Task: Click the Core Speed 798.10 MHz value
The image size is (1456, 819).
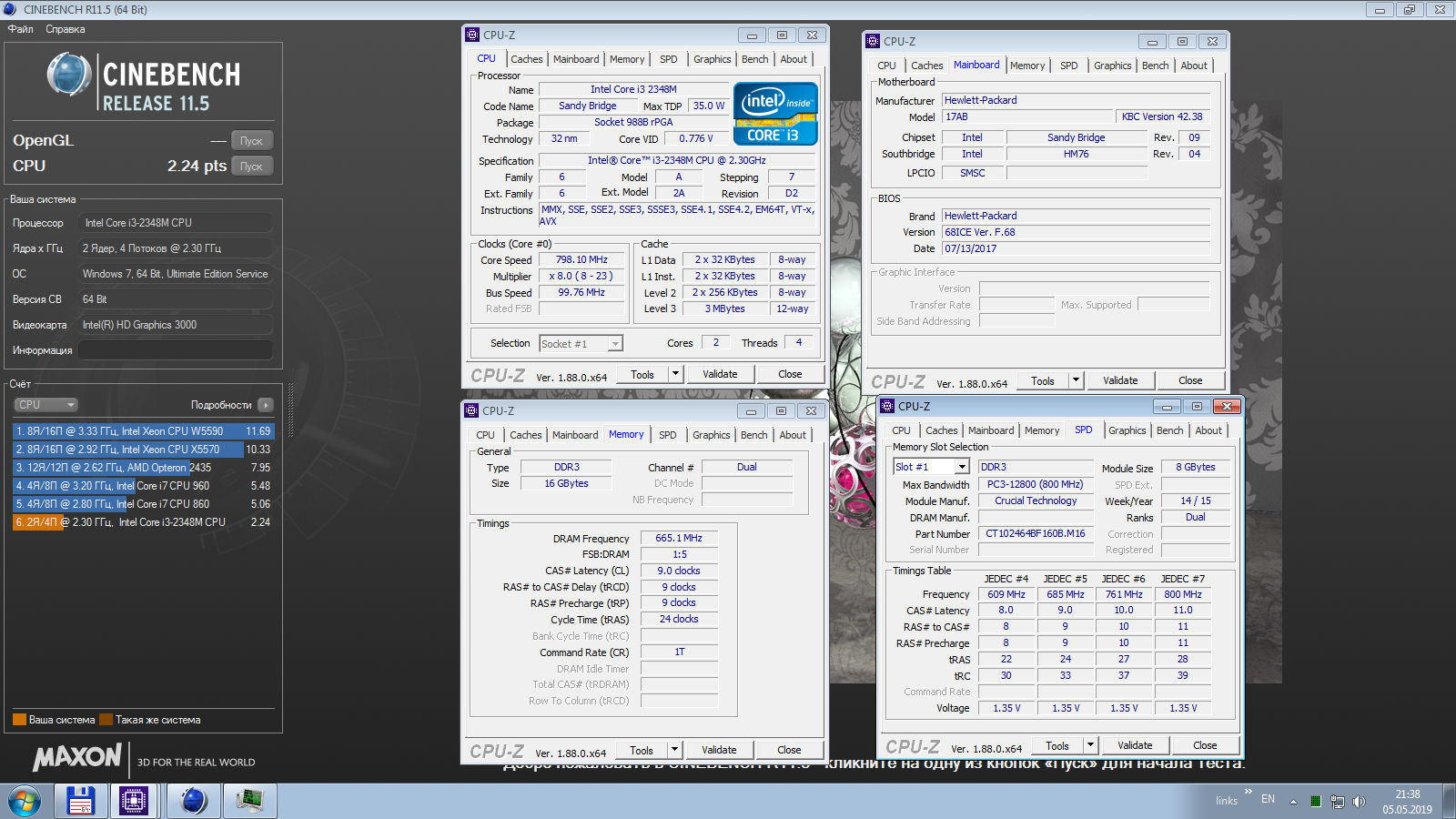Action: click(581, 259)
